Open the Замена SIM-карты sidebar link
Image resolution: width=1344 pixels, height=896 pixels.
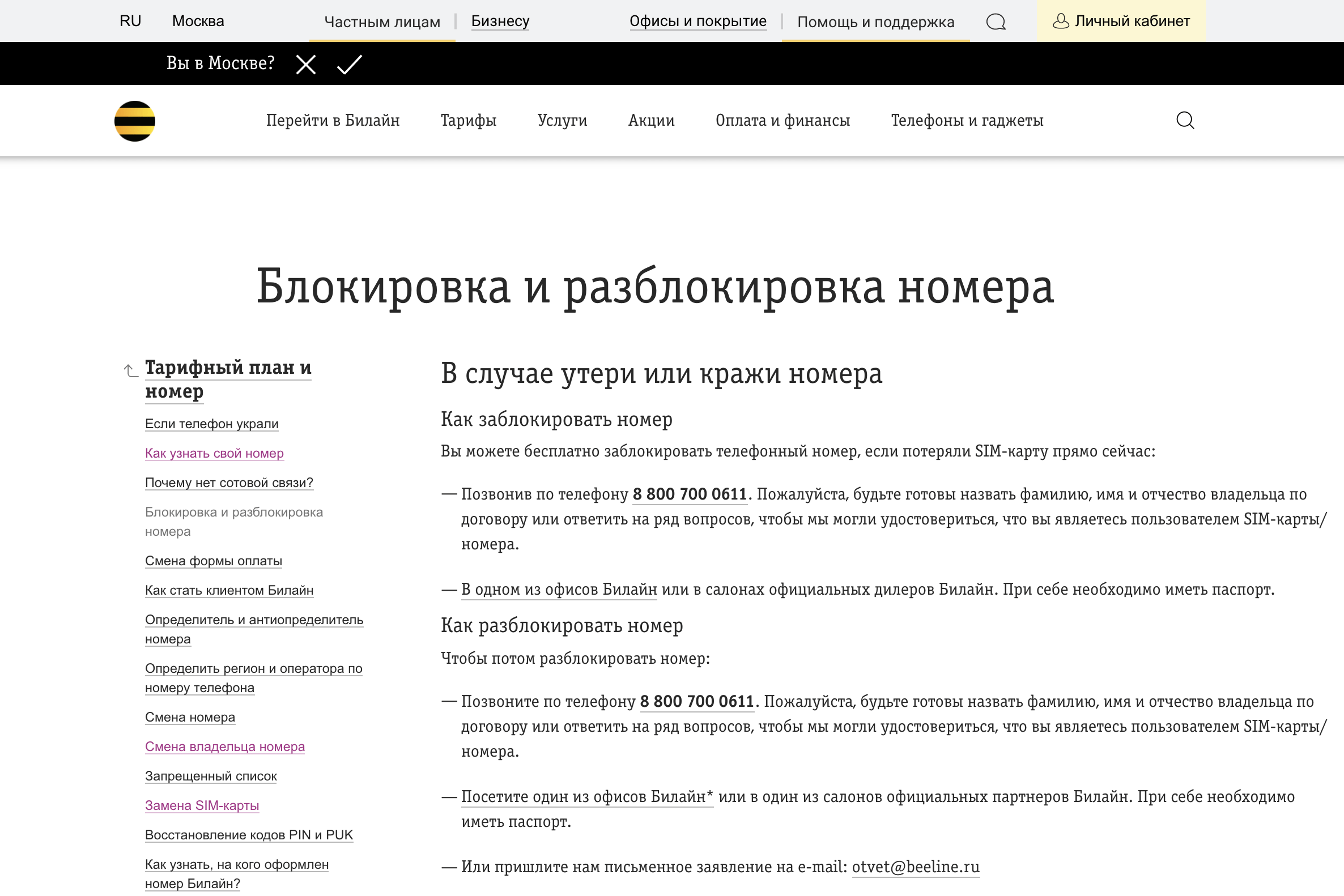coord(202,805)
